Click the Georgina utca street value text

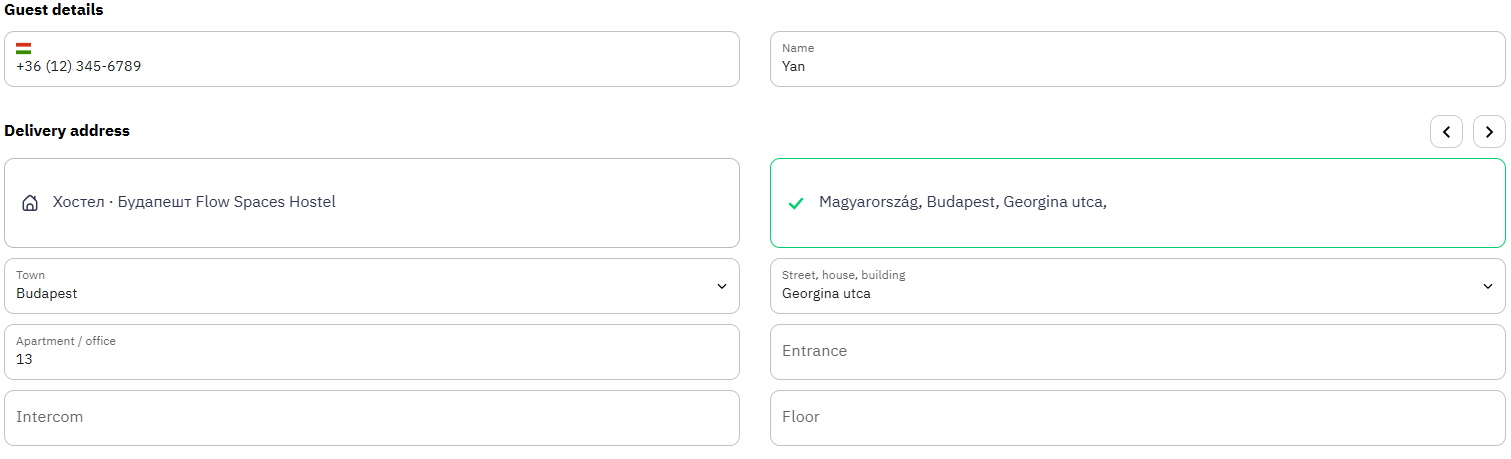tap(826, 294)
